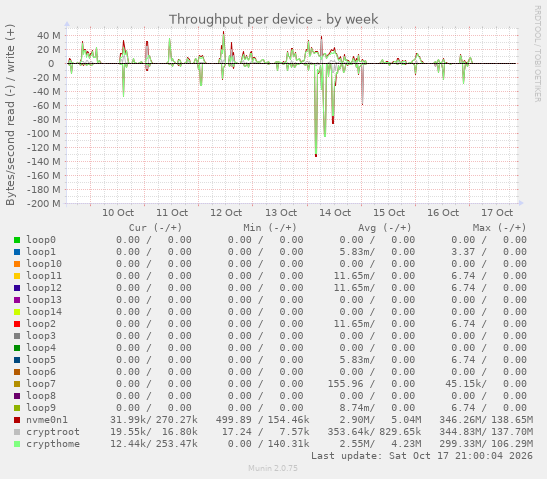The width and height of the screenshot is (547, 479).
Task: Click the loop10 orange legend swatch
Action: [x=17, y=264]
